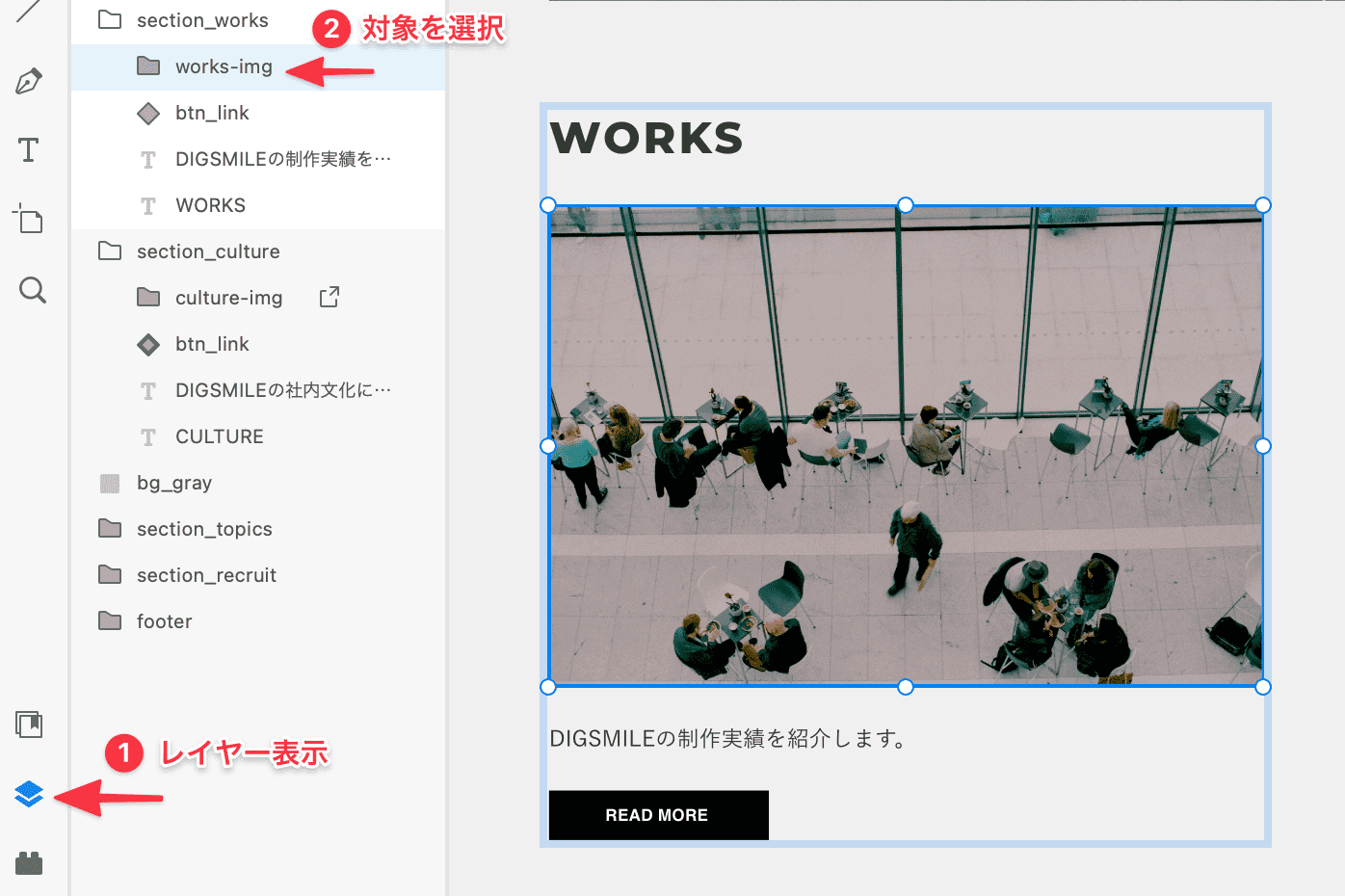Click the section_topics folder icon
The image size is (1345, 896).
click(110, 529)
